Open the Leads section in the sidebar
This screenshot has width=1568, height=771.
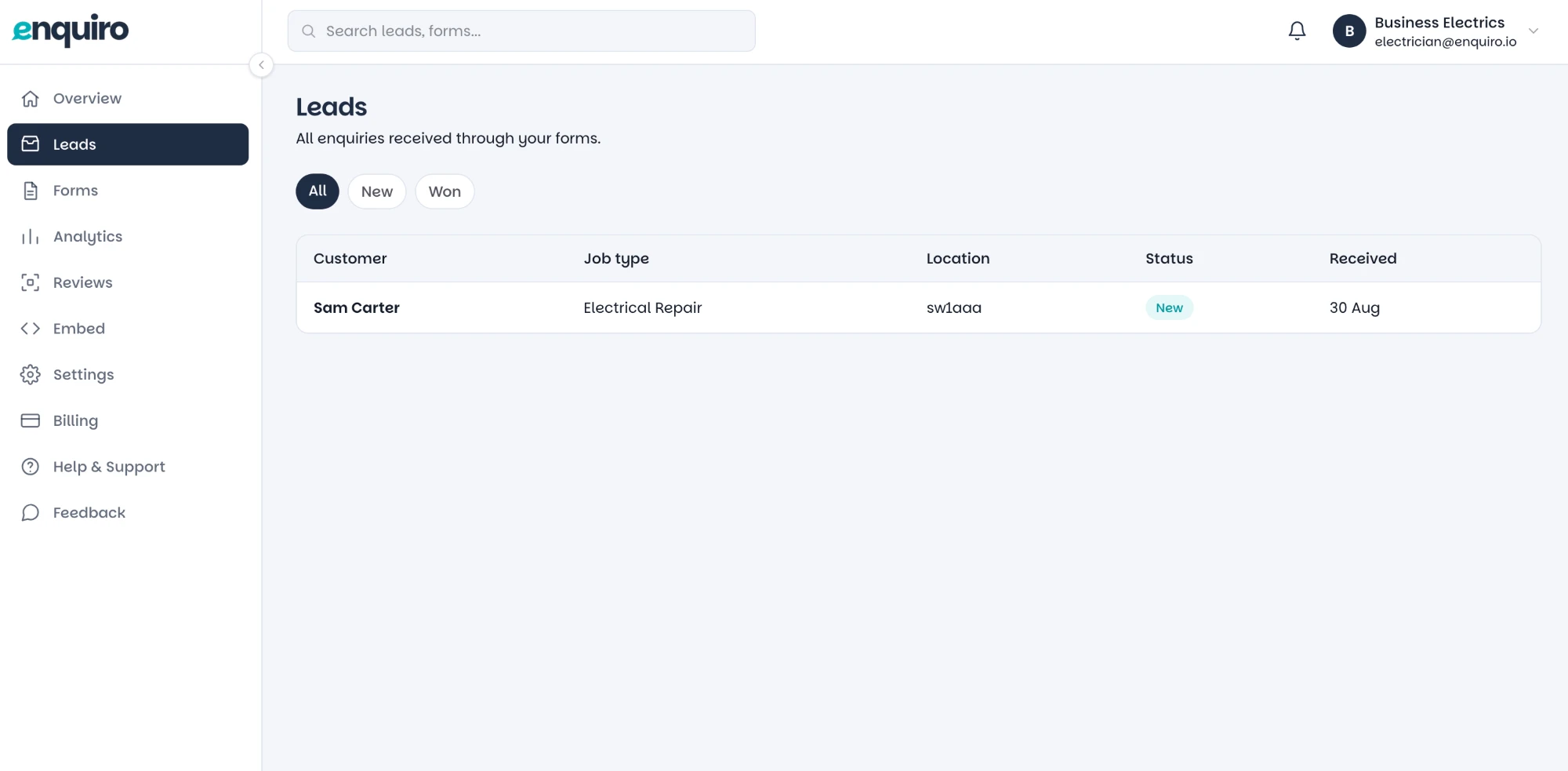[128, 144]
